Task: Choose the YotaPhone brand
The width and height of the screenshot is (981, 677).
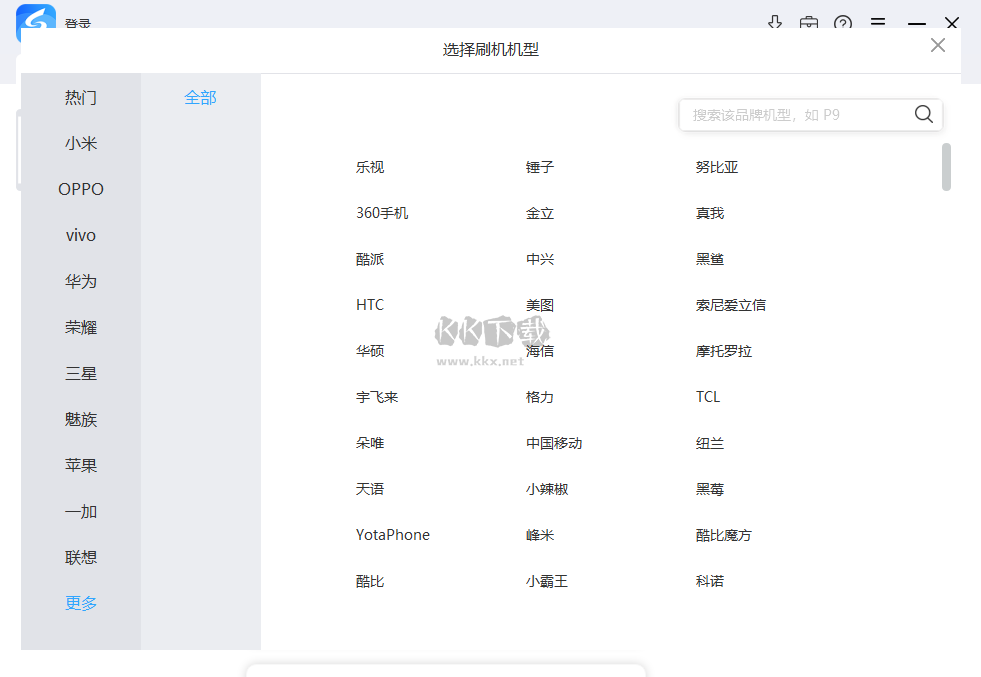Action: coord(393,535)
